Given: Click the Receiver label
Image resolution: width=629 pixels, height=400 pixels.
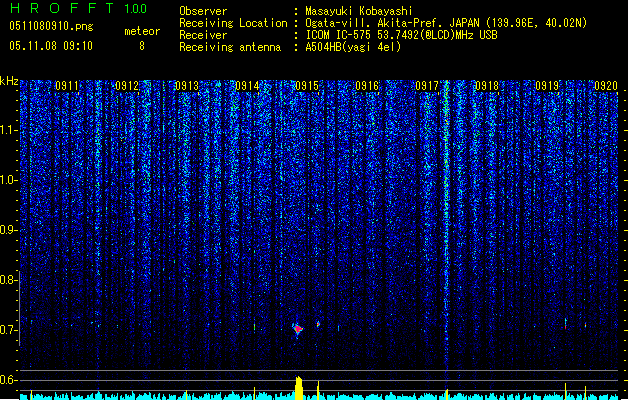Looking at the screenshot, I should pos(203,35).
